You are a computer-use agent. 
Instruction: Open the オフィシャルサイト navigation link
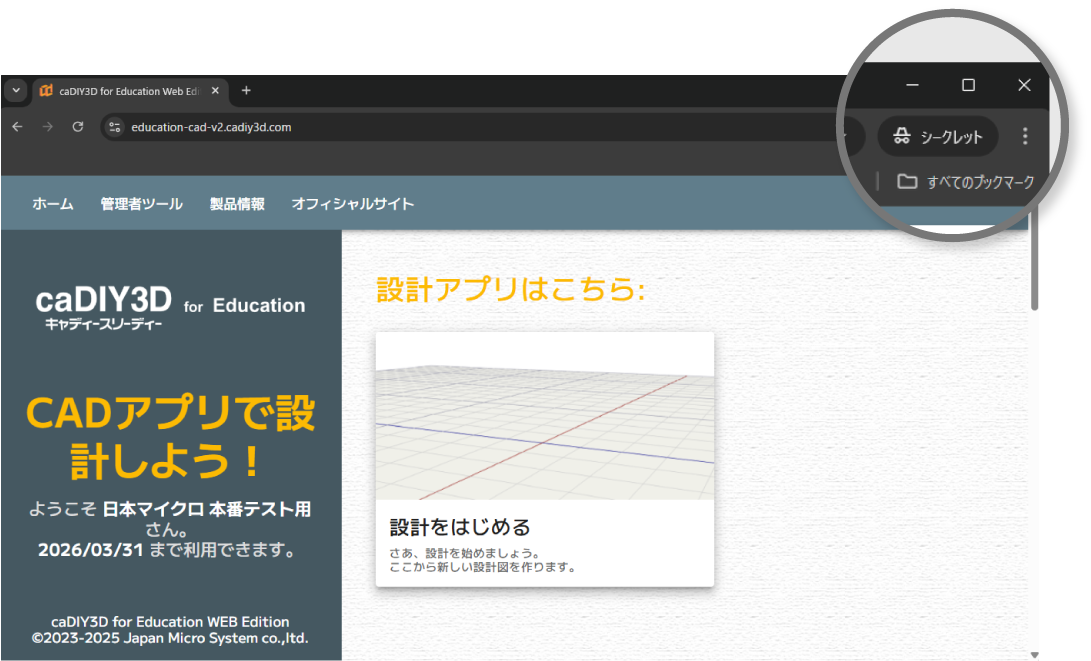point(353,204)
